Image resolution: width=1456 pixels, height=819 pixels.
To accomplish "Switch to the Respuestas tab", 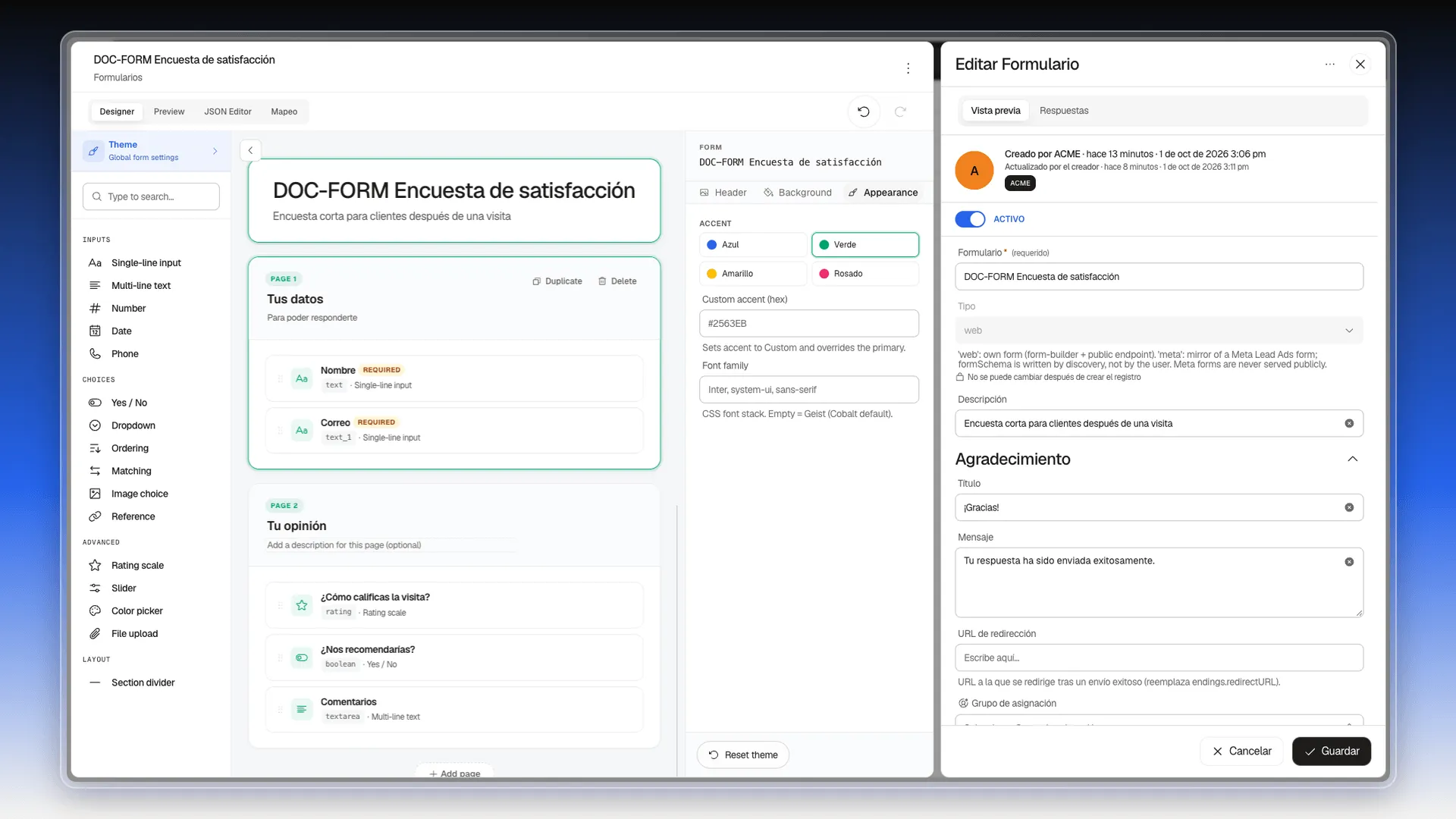I will 1064,111.
